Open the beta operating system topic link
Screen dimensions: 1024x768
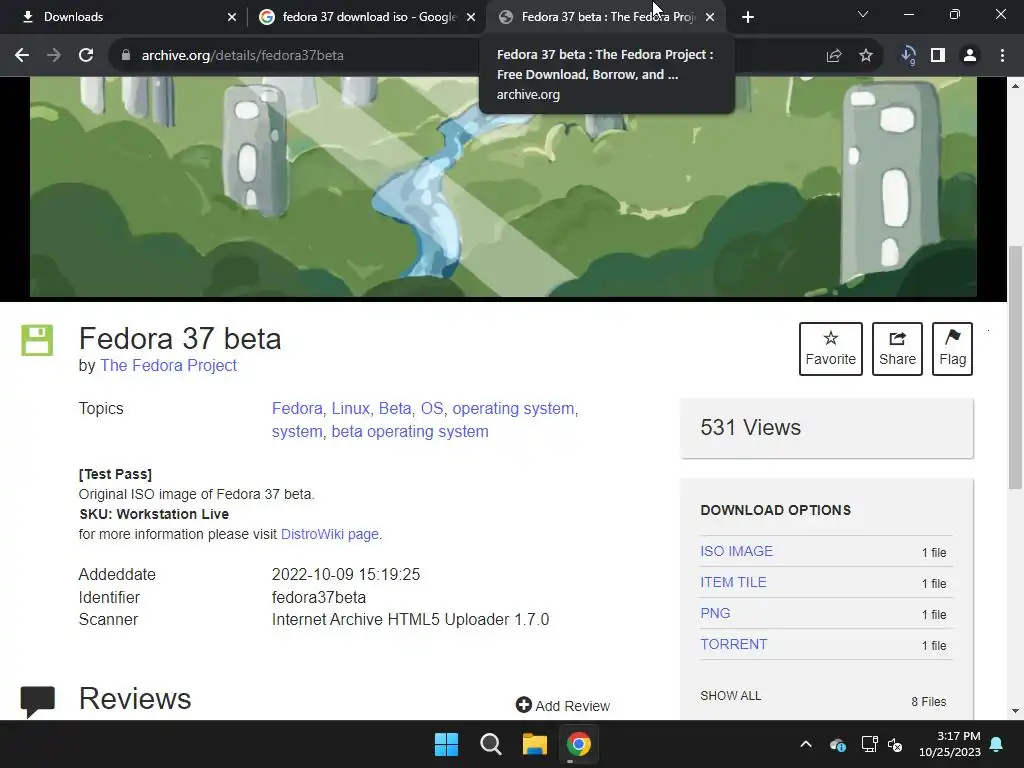[x=410, y=432]
